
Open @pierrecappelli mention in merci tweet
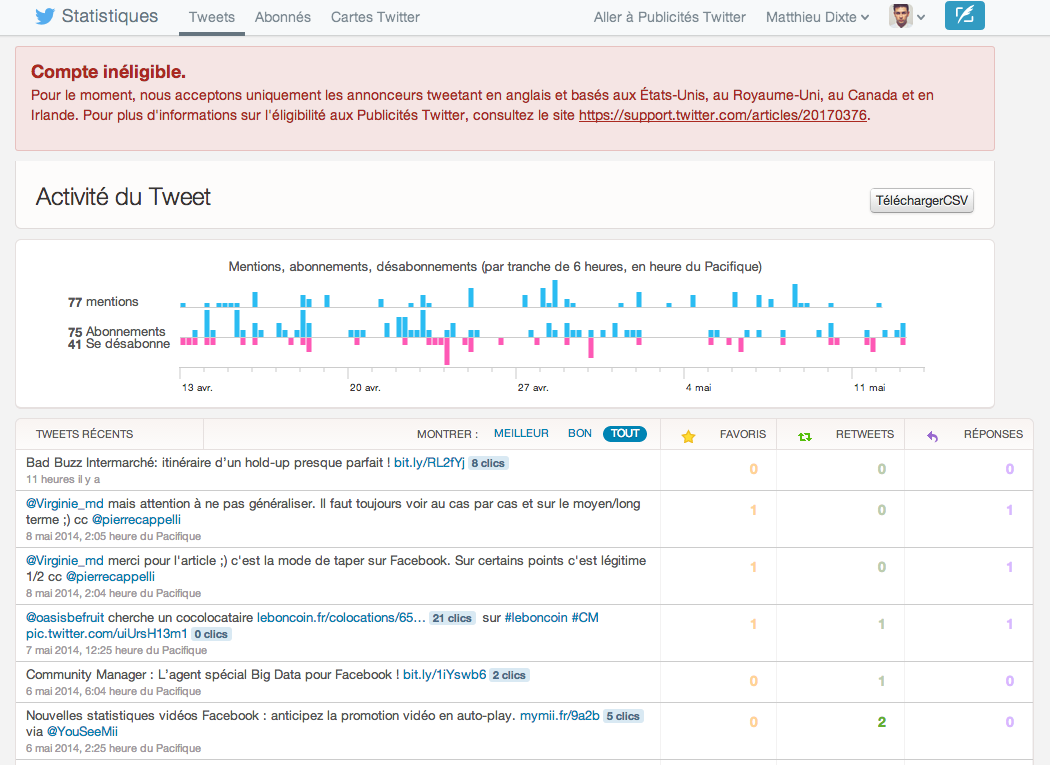point(110,577)
